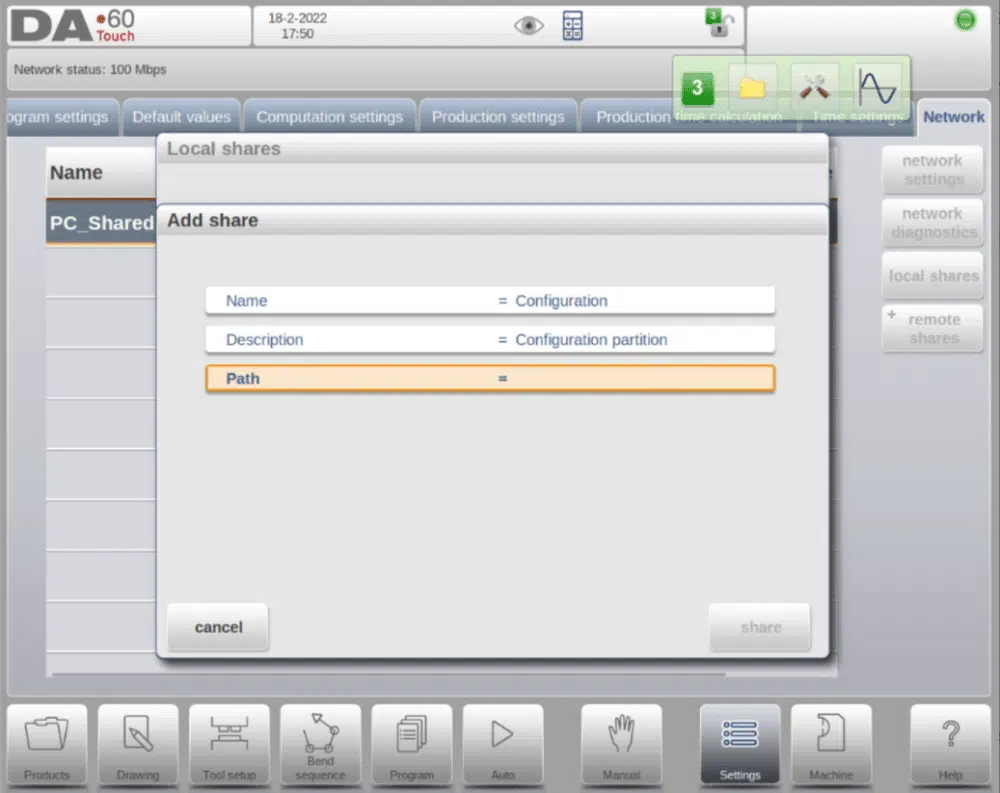This screenshot has width=1000, height=793.
Task: Open the Machine mode icon
Action: pyautogui.click(x=831, y=744)
